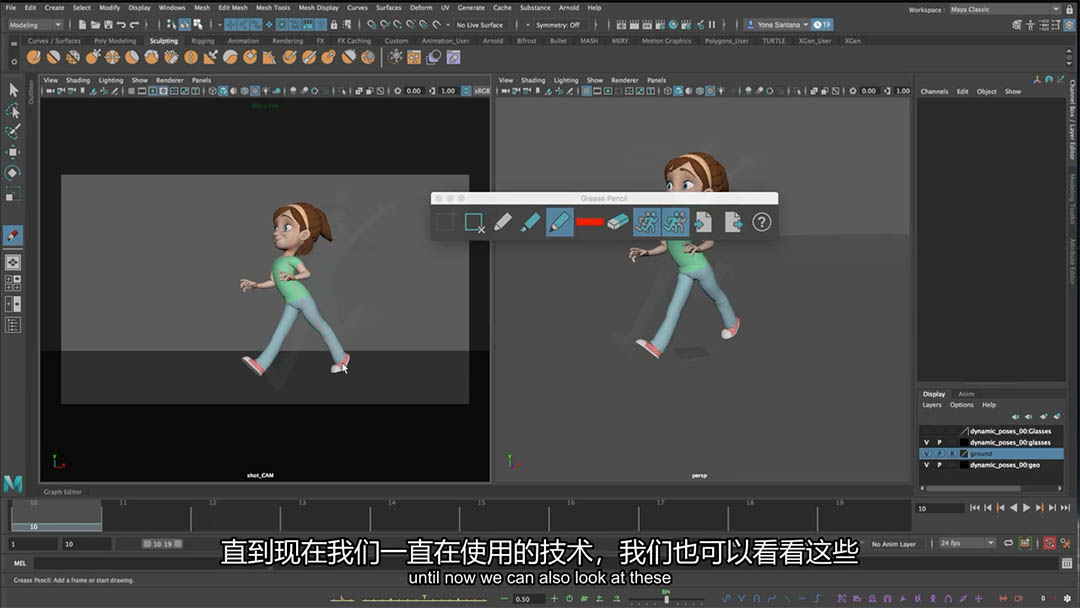The image size is (1080, 608).
Task: Select the Soft Pencil tool in Grease Pencil
Action: pyautogui.click(x=559, y=222)
